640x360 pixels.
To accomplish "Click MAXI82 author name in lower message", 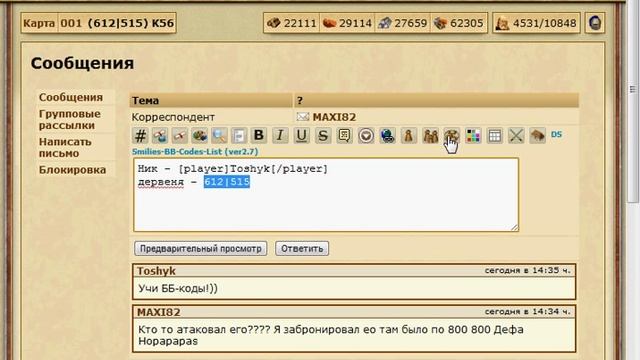I will click(159, 312).
